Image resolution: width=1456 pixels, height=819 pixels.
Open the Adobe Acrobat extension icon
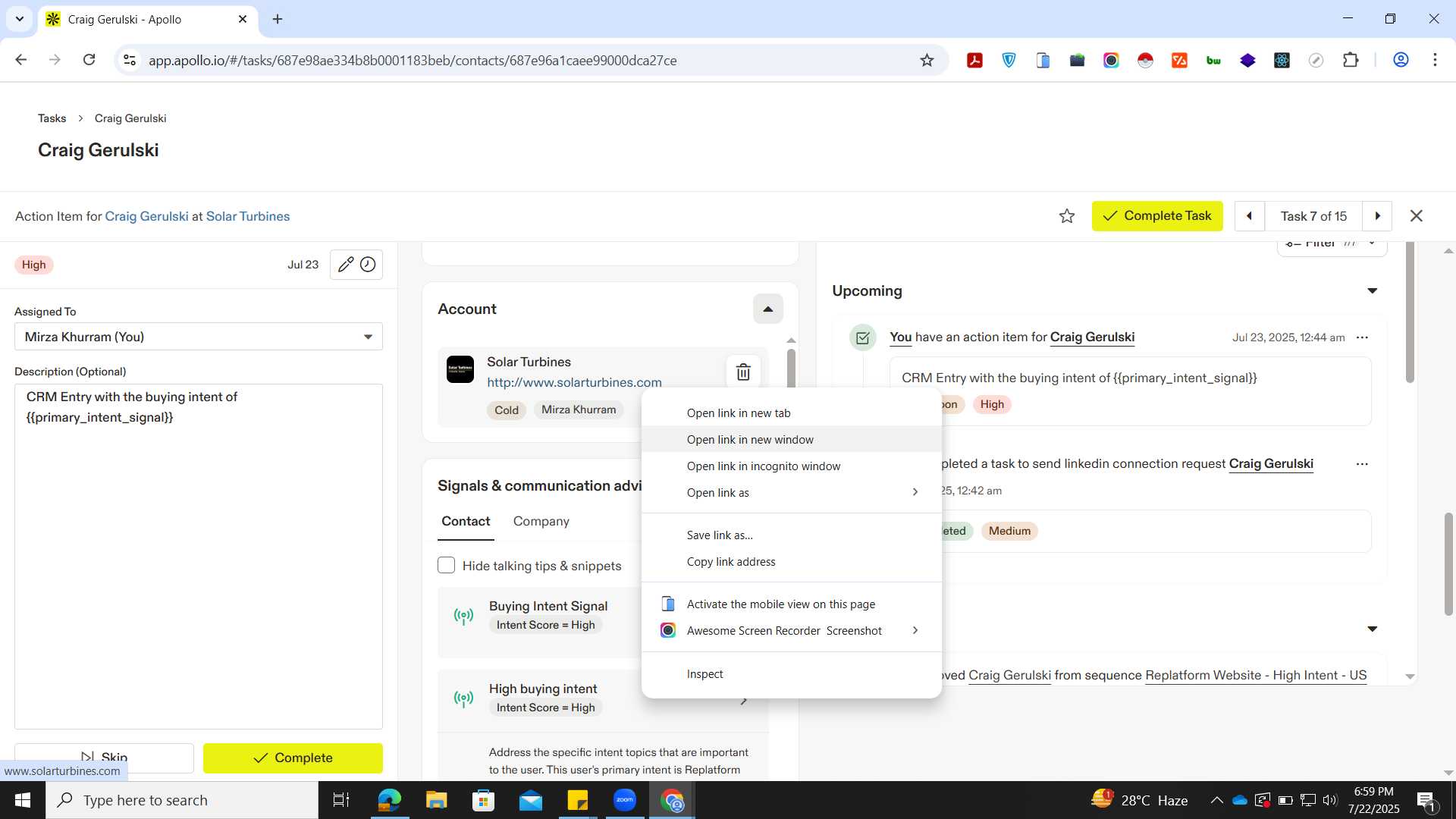[974, 60]
